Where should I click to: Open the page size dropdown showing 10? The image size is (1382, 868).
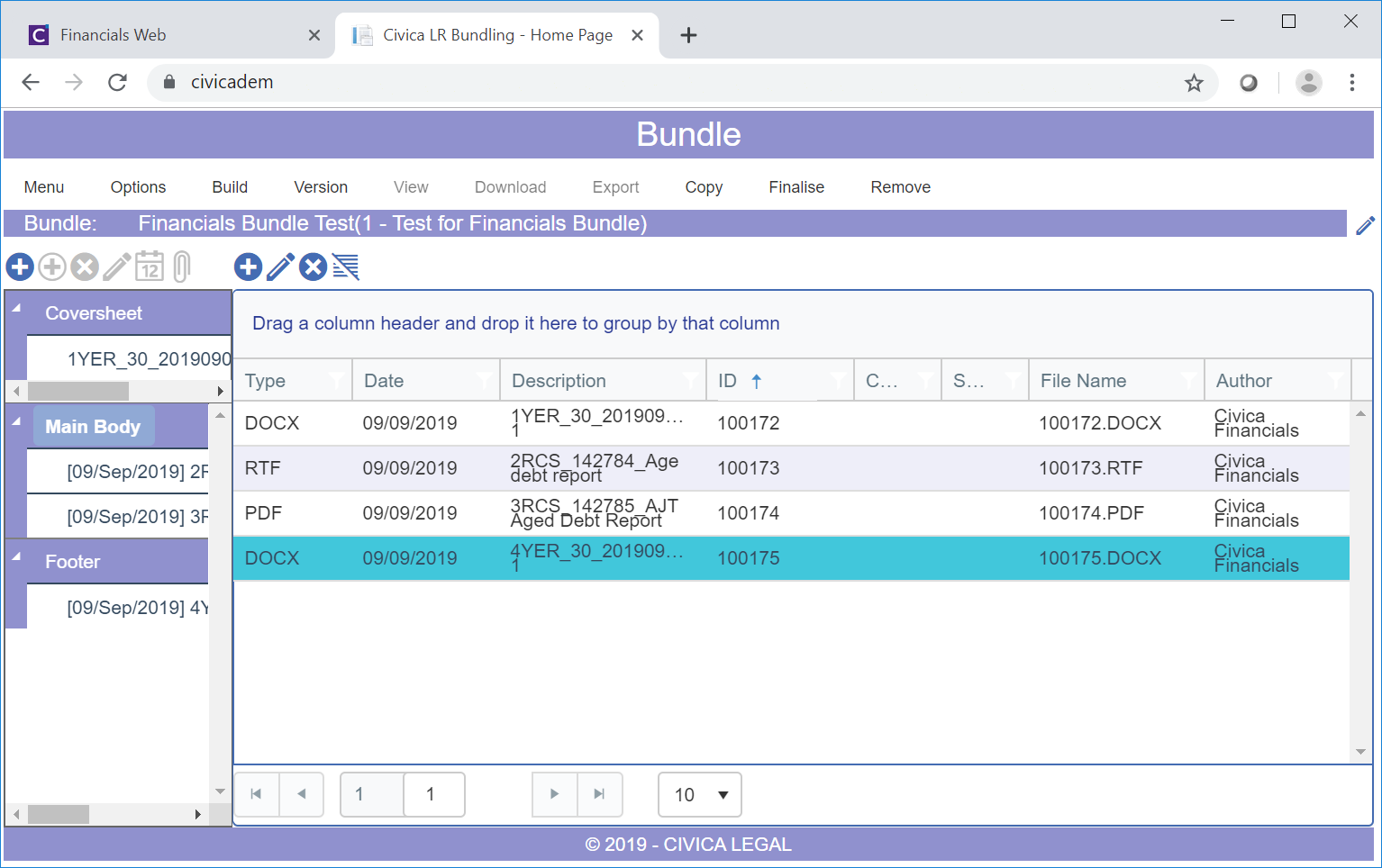pyautogui.click(x=700, y=795)
